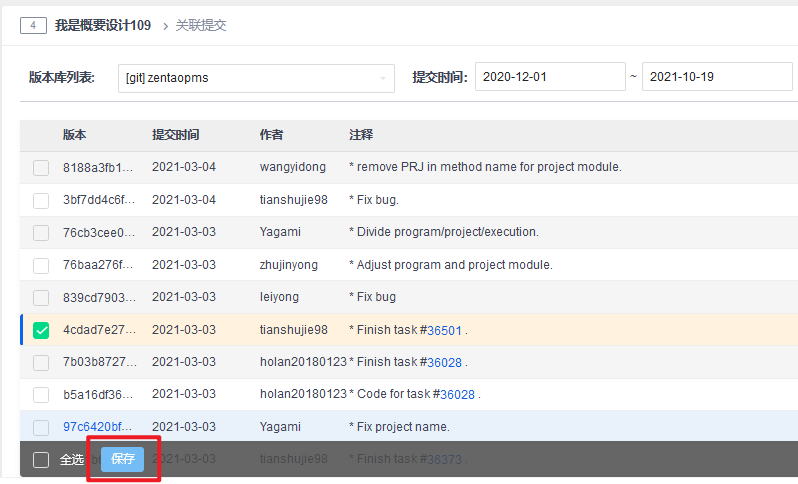Image resolution: width=798 pixels, height=484 pixels.
Task: Click the start date field 2020-12-01
Action: coord(550,77)
